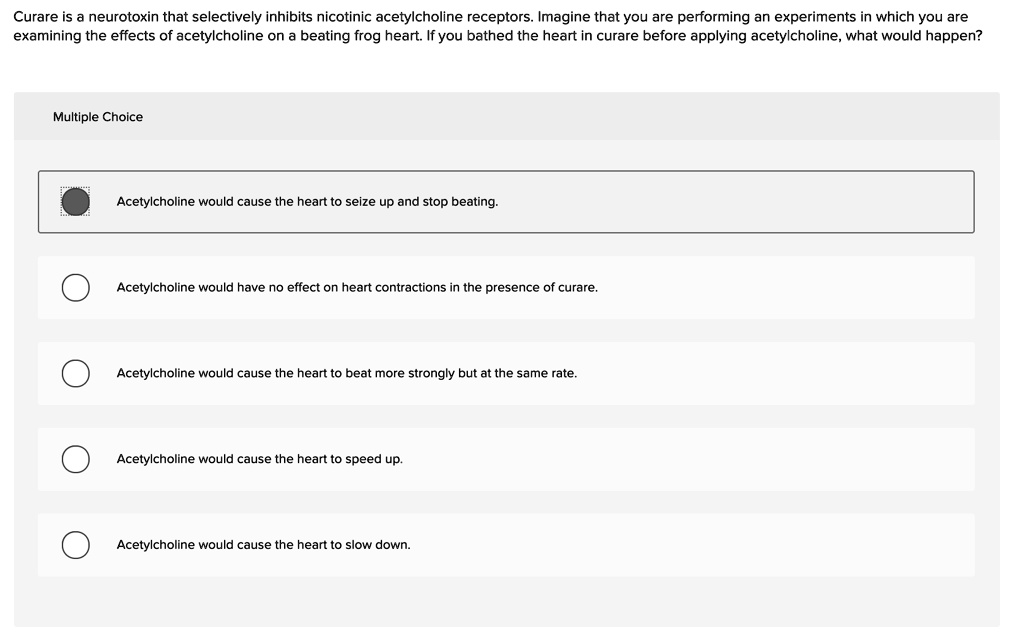
Task: Click the question line starting "examining the effects"
Action: (498, 36)
